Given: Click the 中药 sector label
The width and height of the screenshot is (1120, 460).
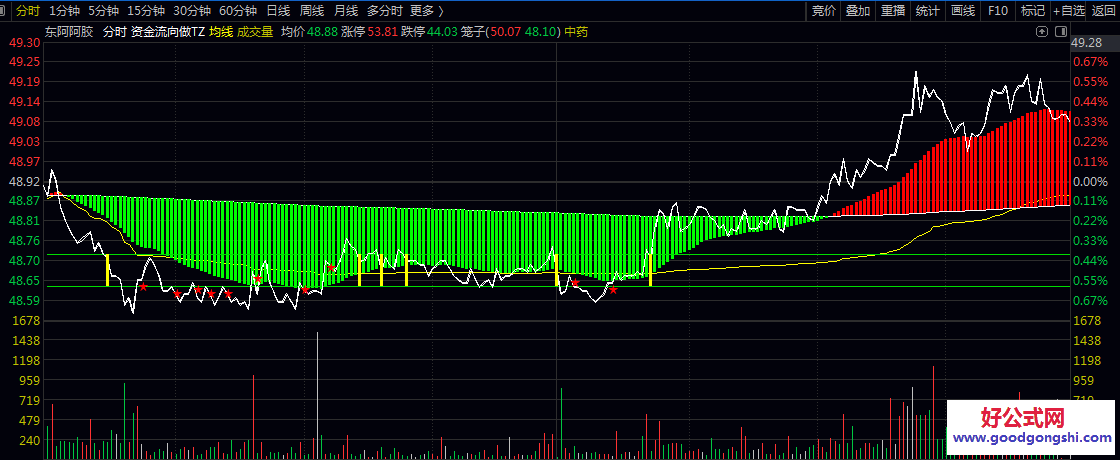Looking at the screenshot, I should (576, 32).
